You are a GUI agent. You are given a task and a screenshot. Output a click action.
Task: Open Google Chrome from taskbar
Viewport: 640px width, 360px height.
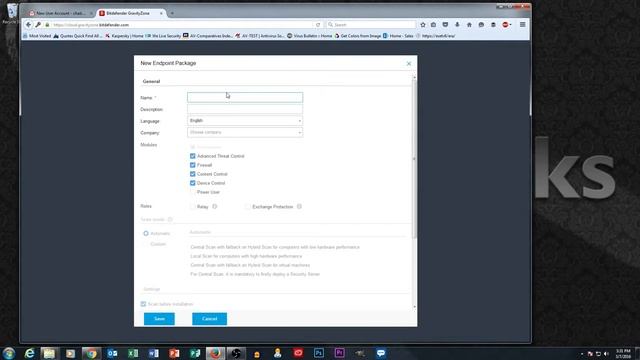[x=91, y=353]
